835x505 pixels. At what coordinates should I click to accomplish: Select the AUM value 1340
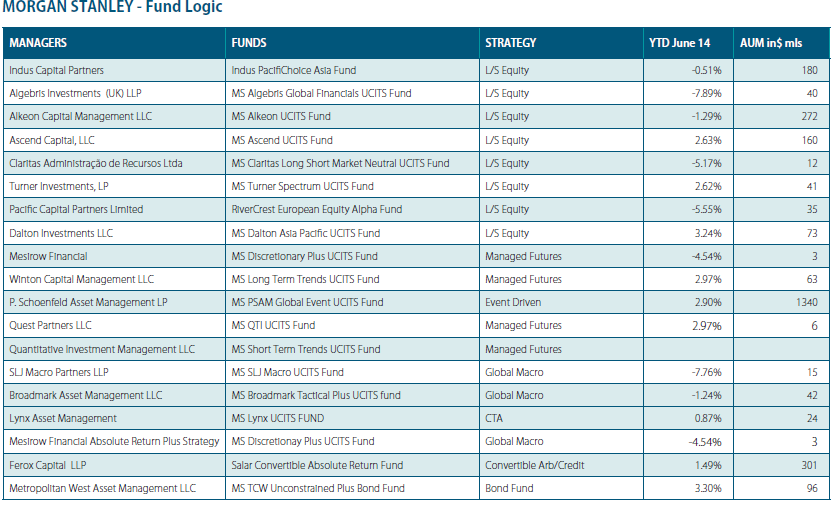pyautogui.click(x=805, y=302)
